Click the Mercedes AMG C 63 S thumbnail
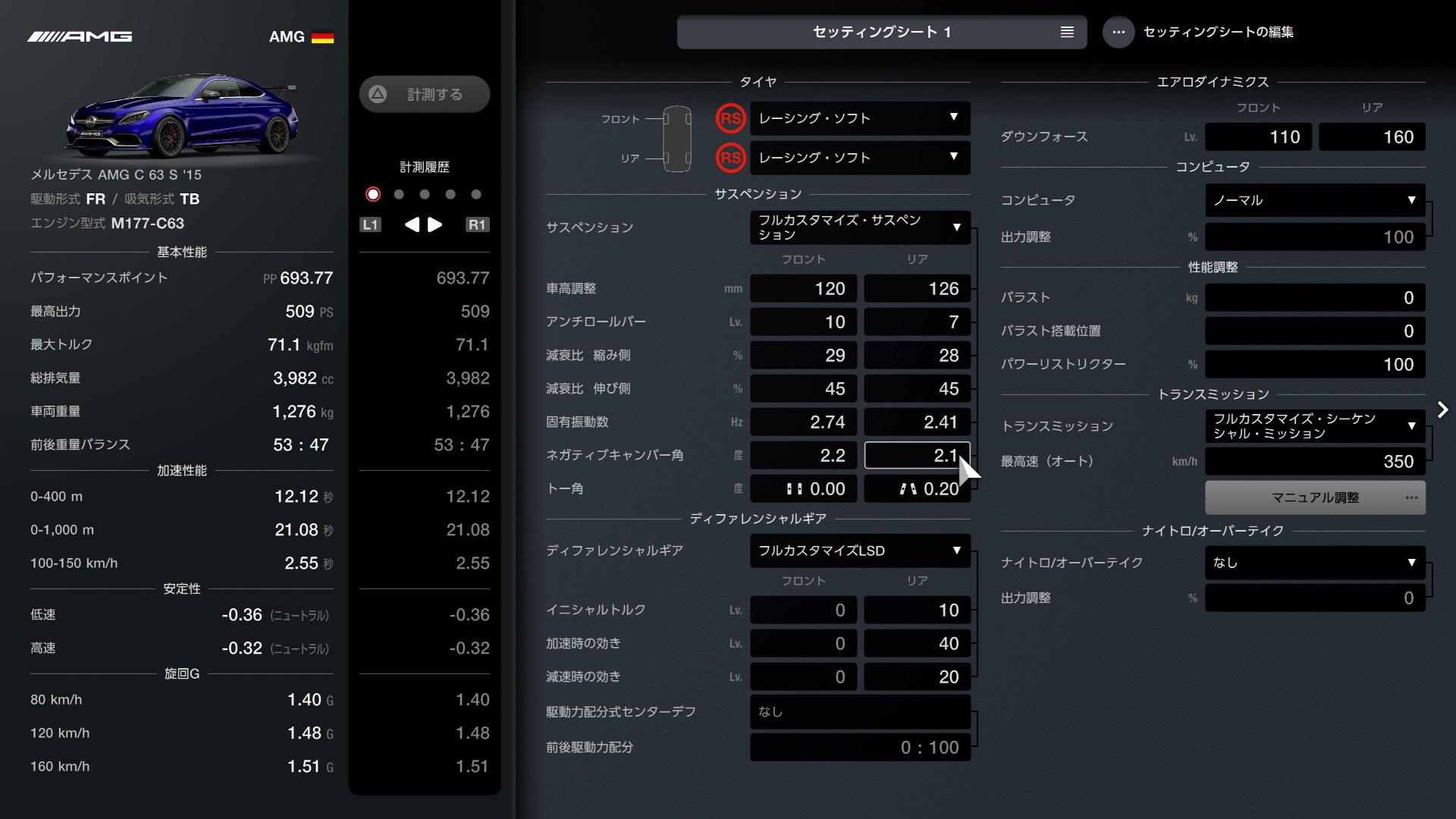The image size is (1456, 819). 183,118
